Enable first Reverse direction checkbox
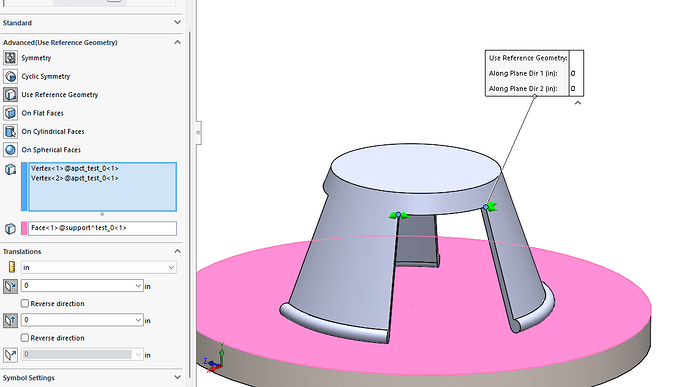The width and height of the screenshot is (690, 387). tap(25, 303)
